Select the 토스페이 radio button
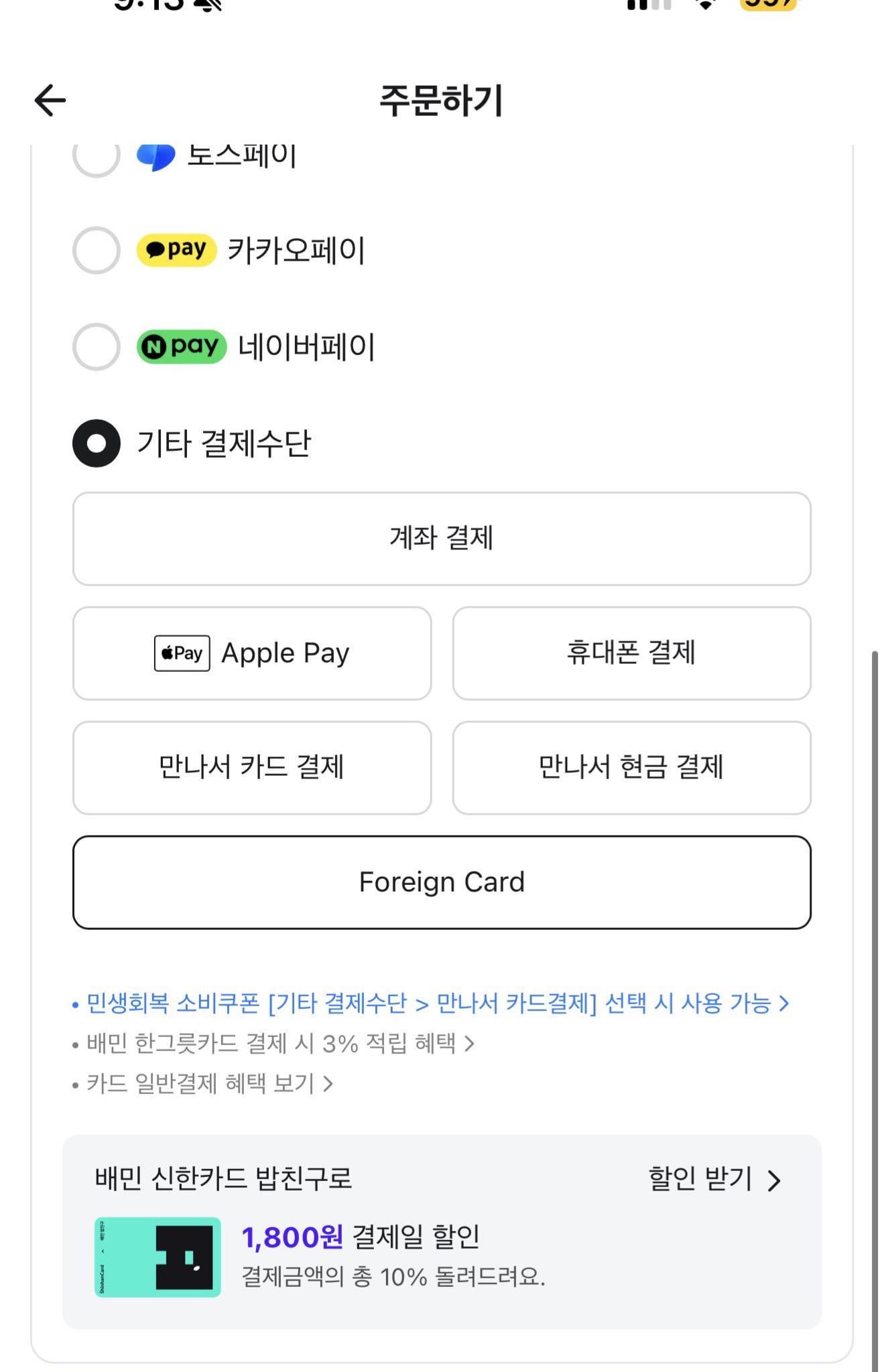 [x=97, y=157]
